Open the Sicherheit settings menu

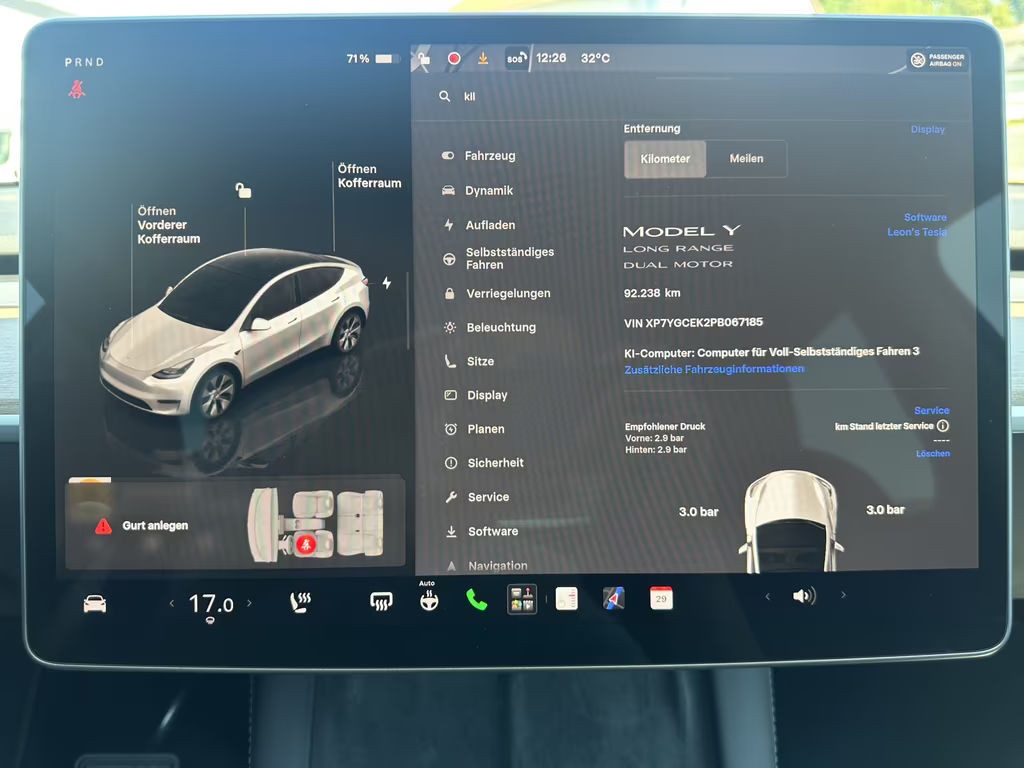coord(484,463)
